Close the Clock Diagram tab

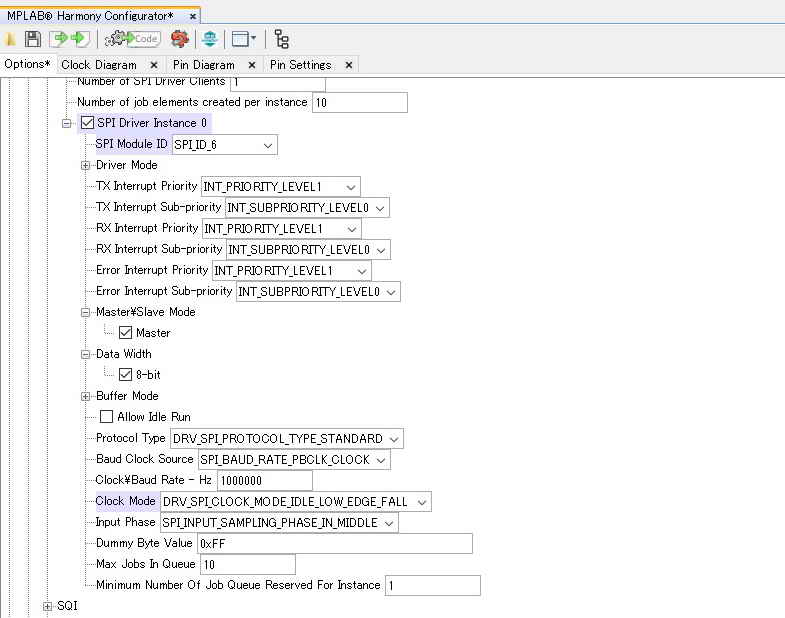154,65
